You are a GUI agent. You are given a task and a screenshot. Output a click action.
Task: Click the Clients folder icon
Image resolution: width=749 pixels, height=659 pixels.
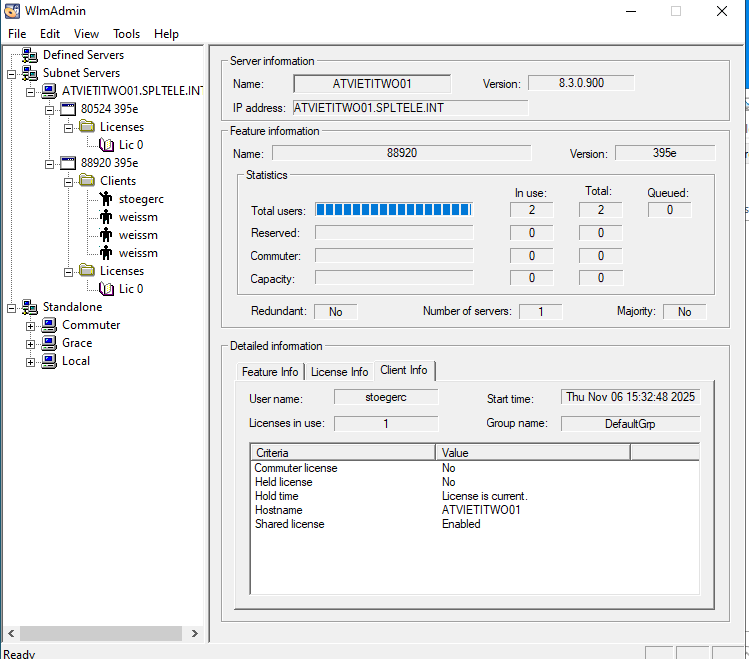pos(87,181)
